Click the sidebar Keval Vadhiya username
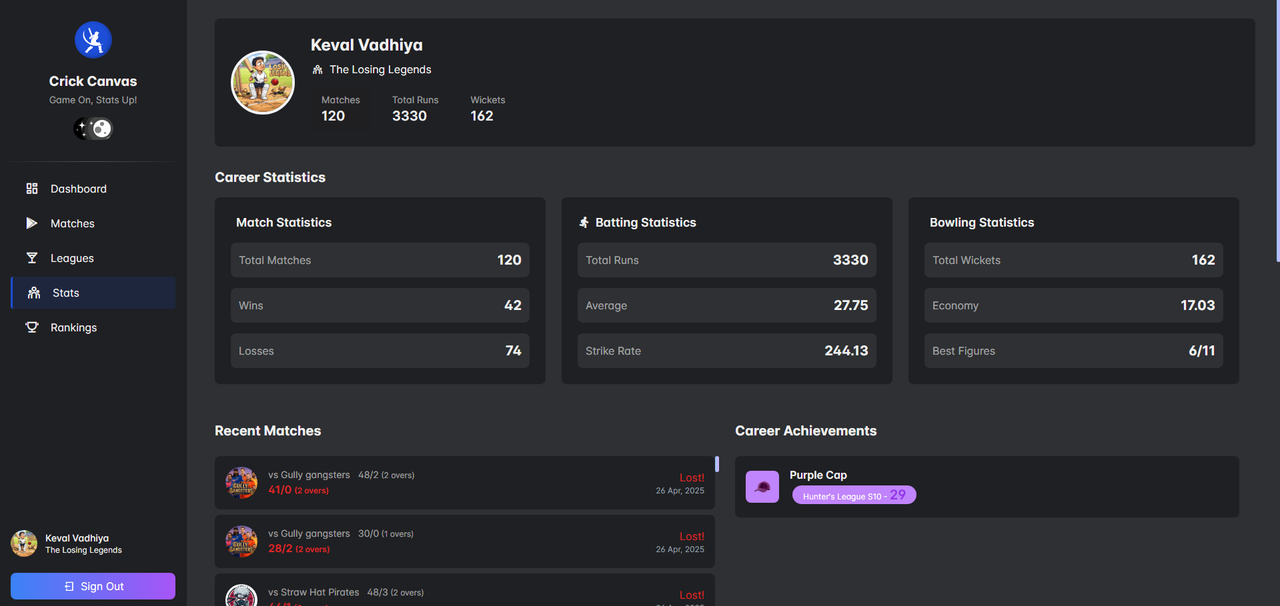This screenshot has height=606, width=1280. click(x=77, y=538)
